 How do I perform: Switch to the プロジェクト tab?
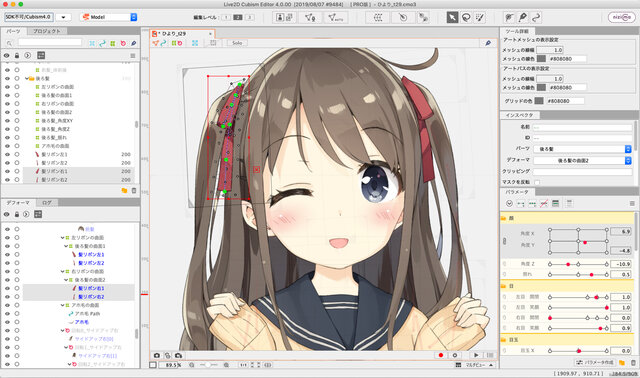(x=47, y=31)
